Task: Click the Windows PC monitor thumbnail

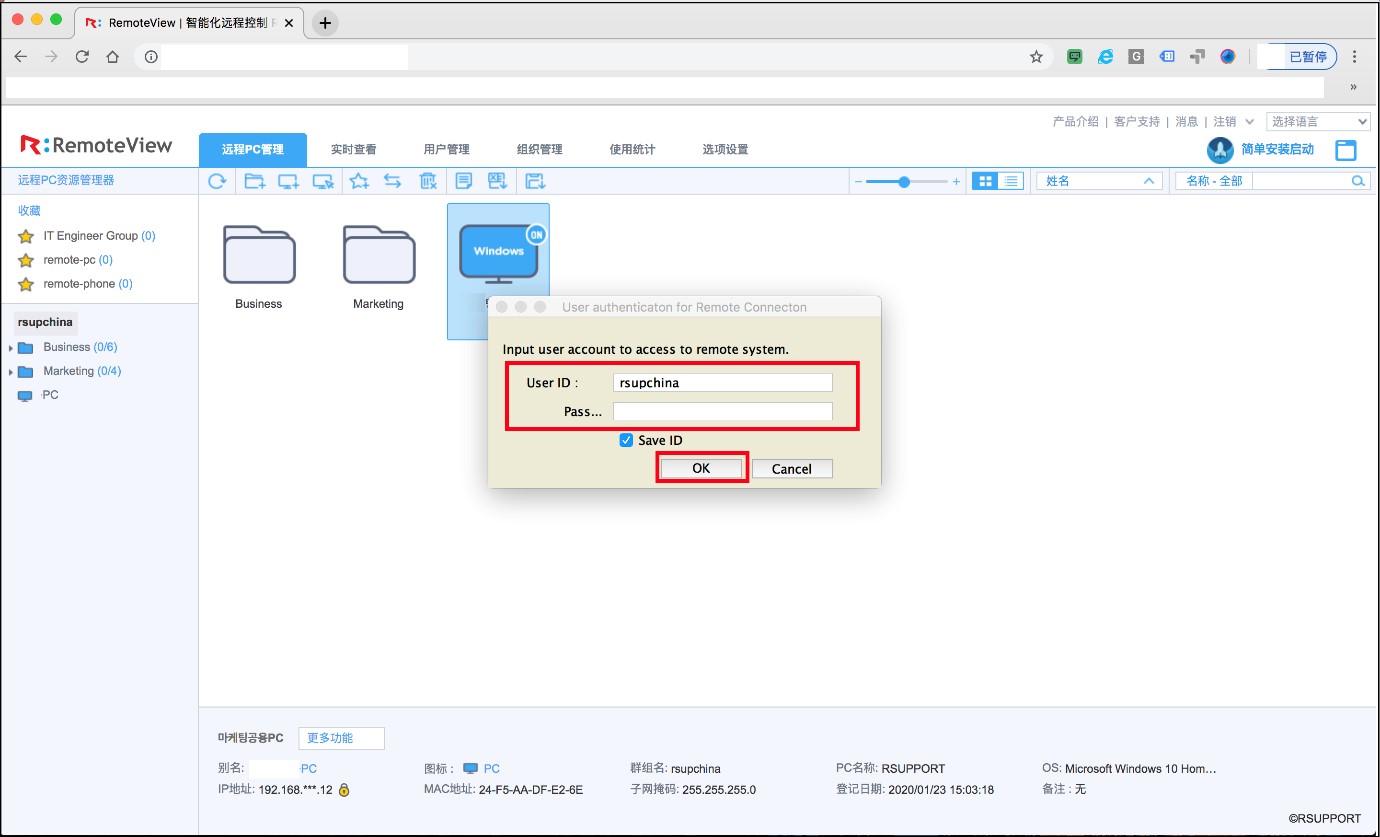Action: click(x=498, y=253)
